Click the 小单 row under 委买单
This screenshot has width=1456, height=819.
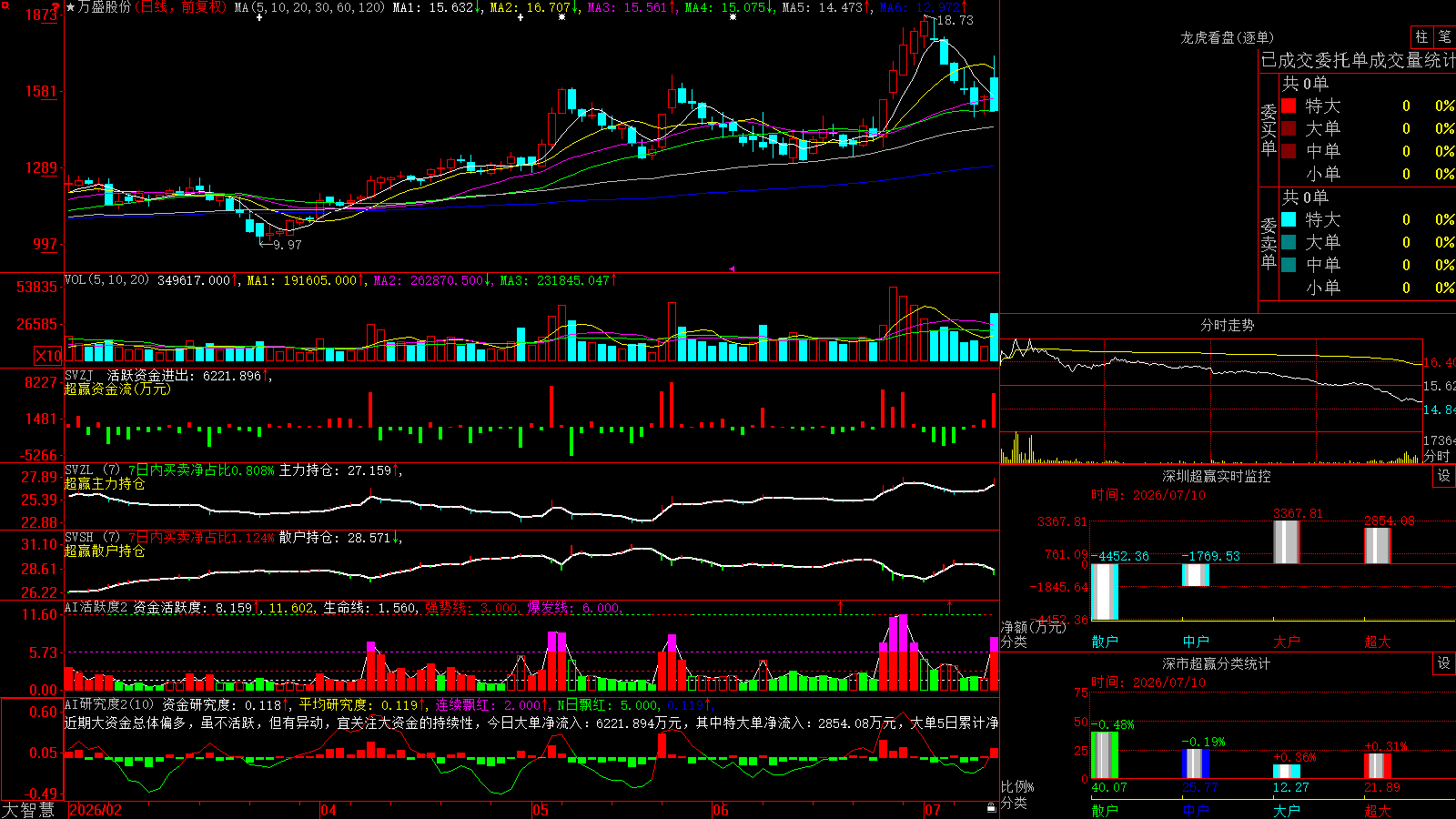(1368, 174)
